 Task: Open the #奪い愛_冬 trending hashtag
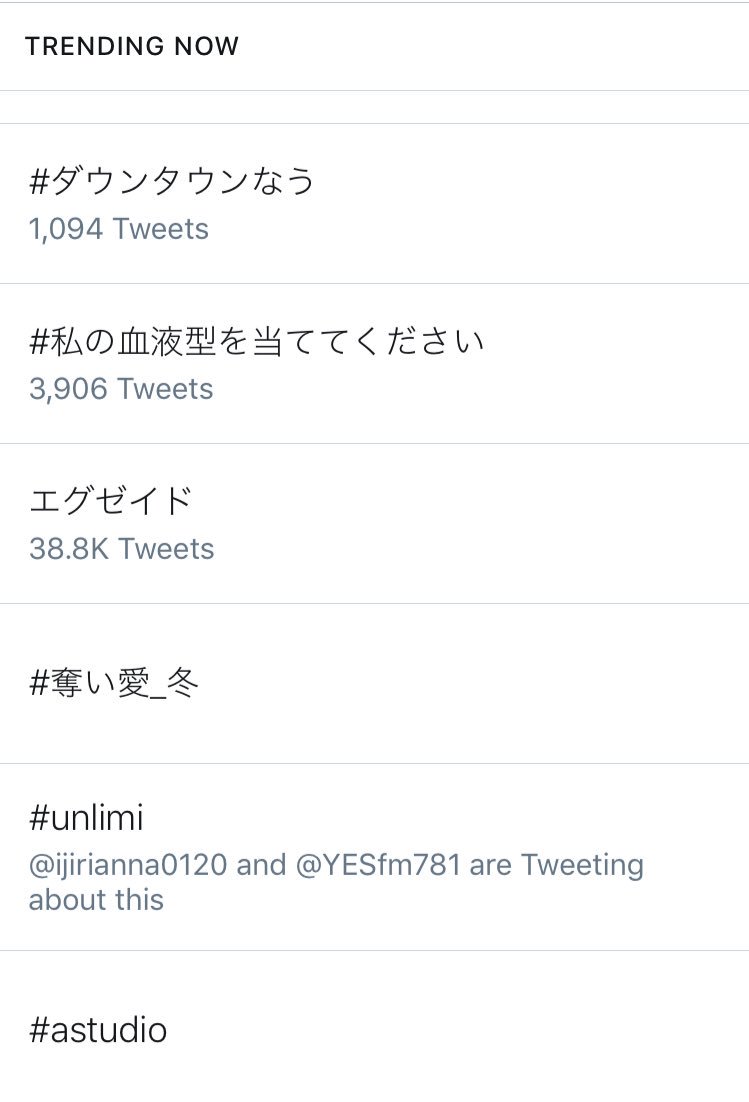click(x=114, y=682)
